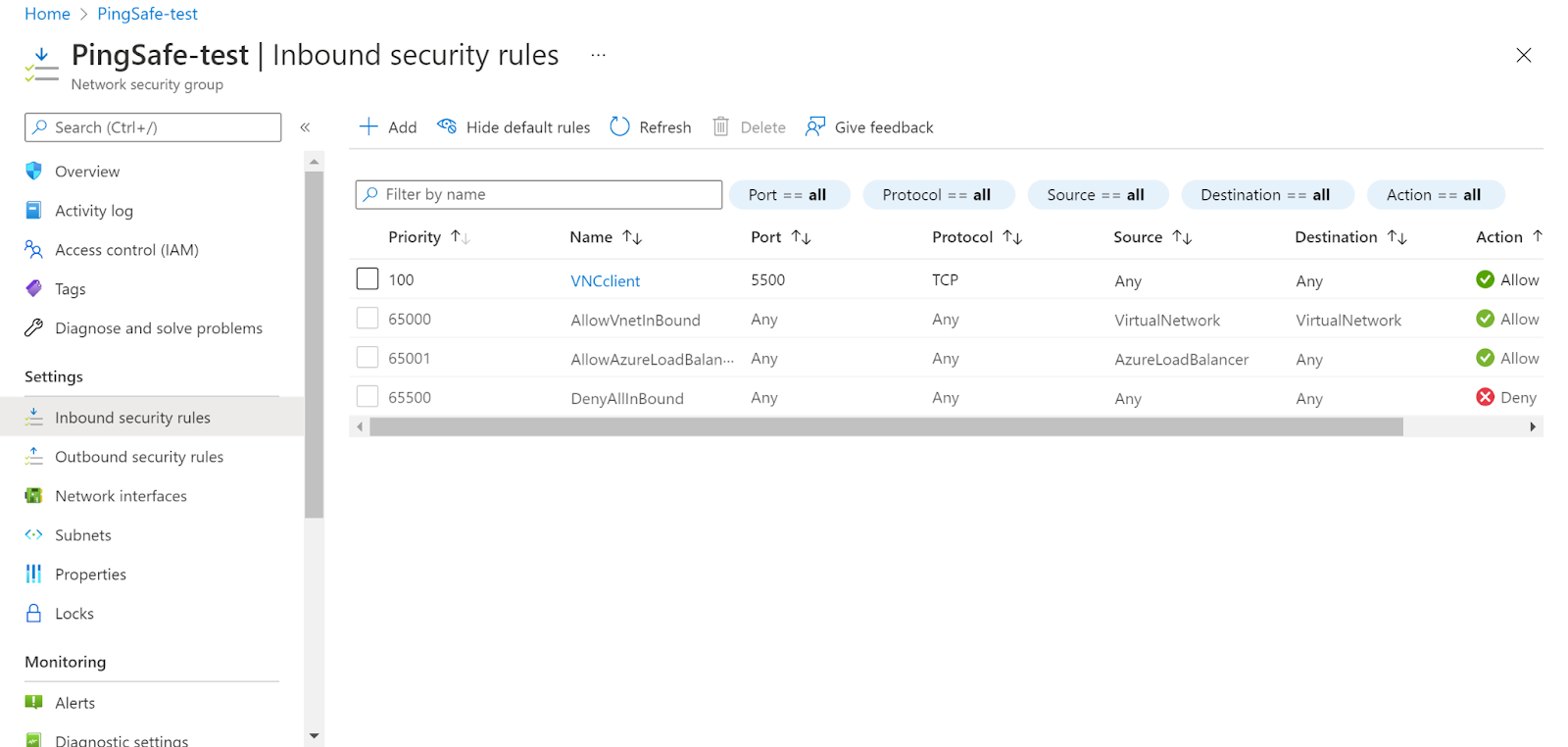Check the DenyAllInBound rule checkbox
This screenshot has width=1568, height=747.
[367, 397]
